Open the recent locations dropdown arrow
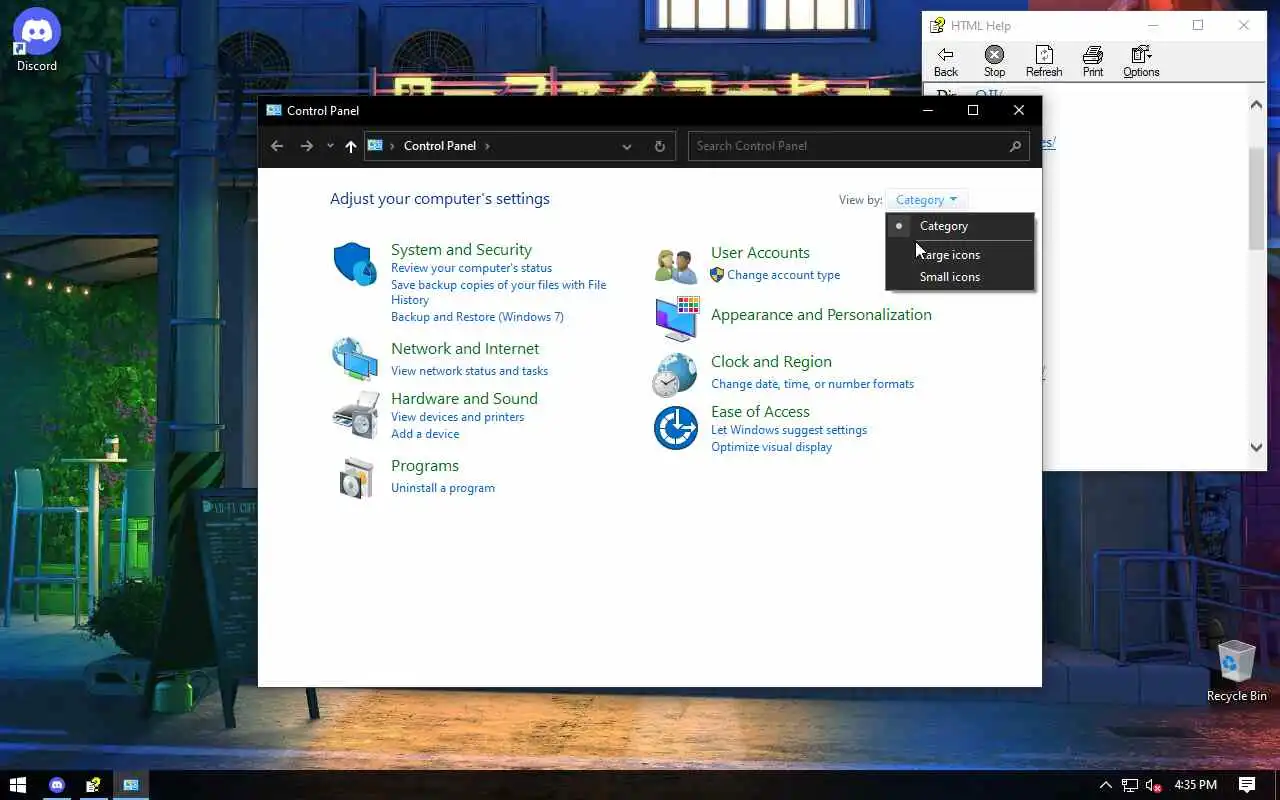The height and width of the screenshot is (800, 1280). pos(330,146)
